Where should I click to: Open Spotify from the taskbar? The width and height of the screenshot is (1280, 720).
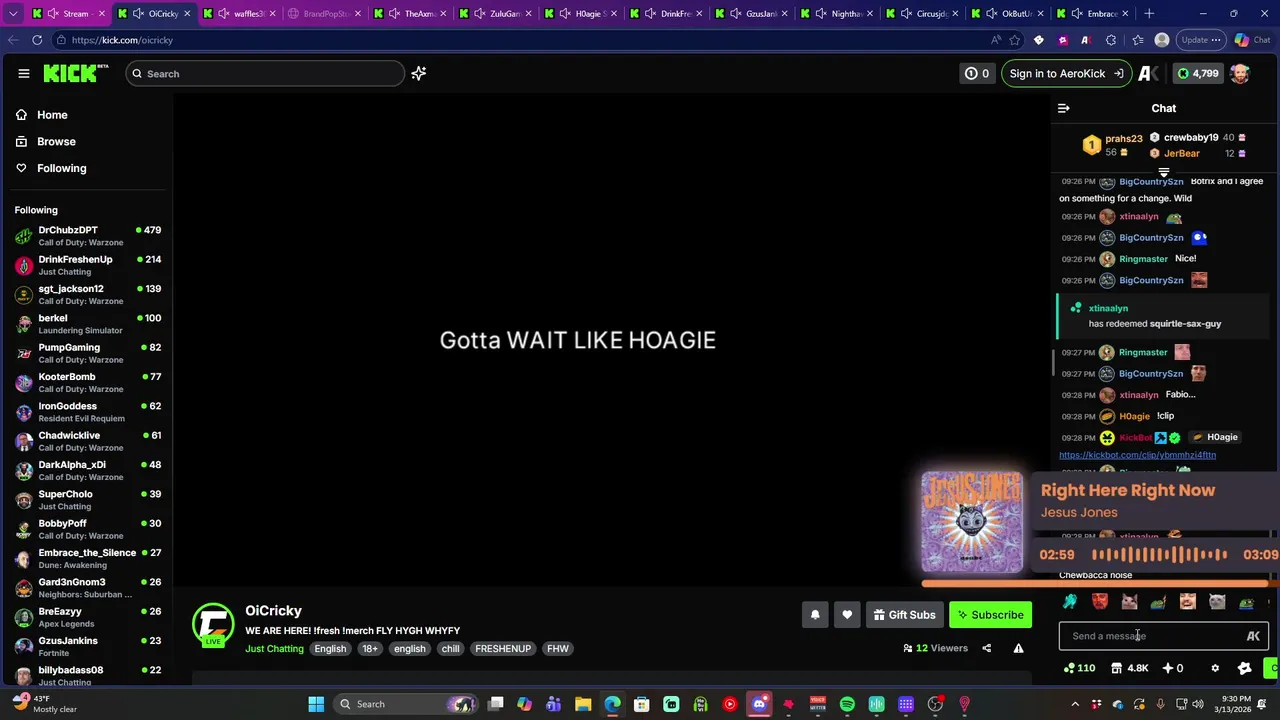[x=847, y=704]
